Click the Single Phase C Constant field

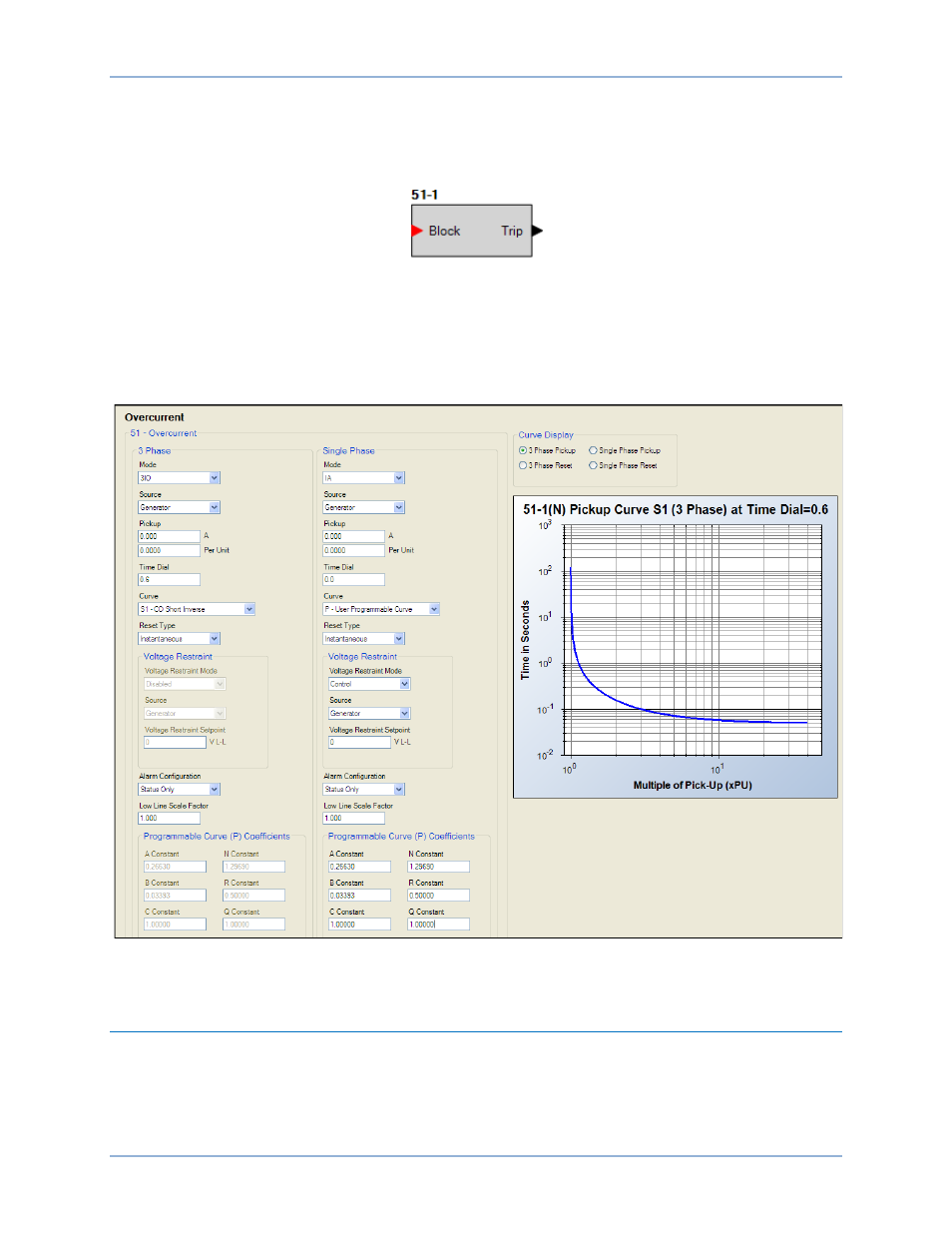point(359,925)
